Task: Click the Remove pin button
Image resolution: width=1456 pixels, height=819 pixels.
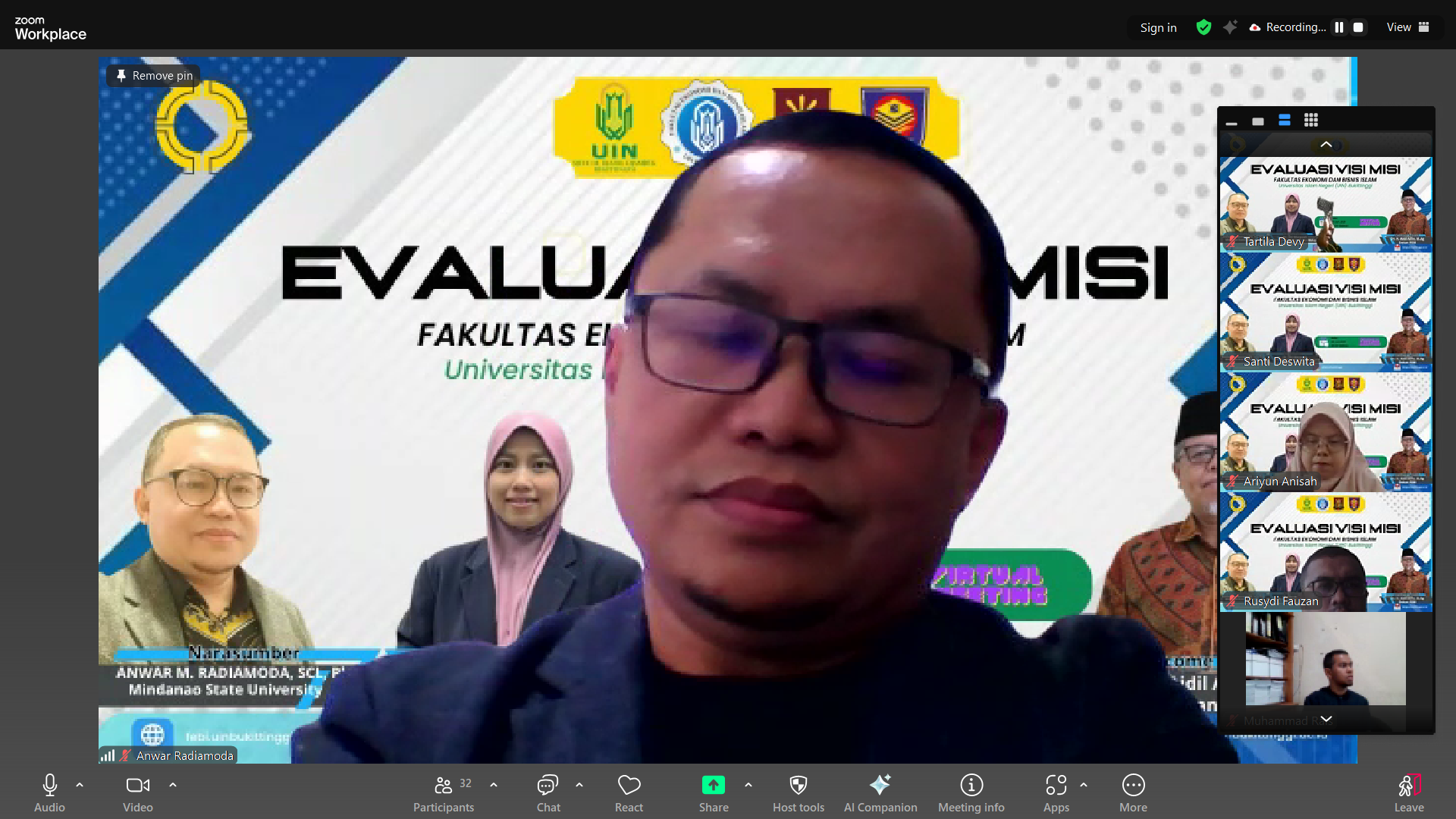Action: pyautogui.click(x=154, y=76)
